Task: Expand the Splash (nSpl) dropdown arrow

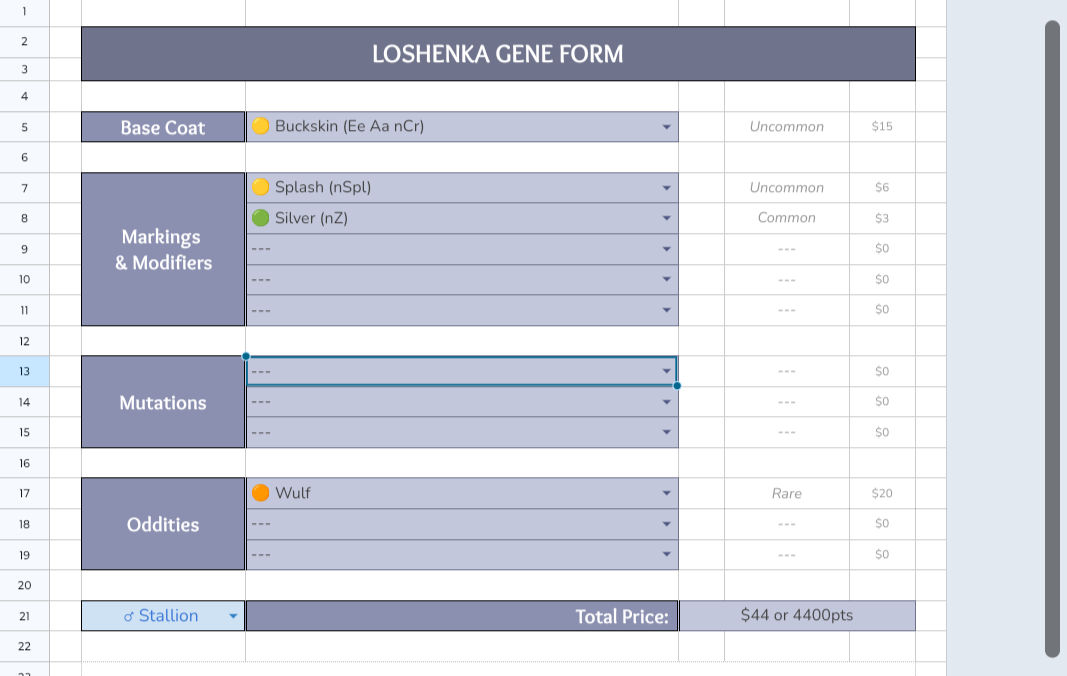Action: pyautogui.click(x=666, y=188)
